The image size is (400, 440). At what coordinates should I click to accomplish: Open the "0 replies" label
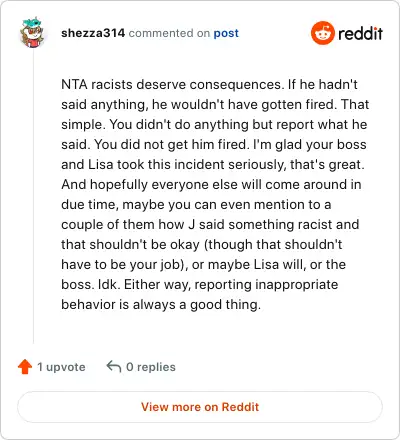[x=151, y=367]
